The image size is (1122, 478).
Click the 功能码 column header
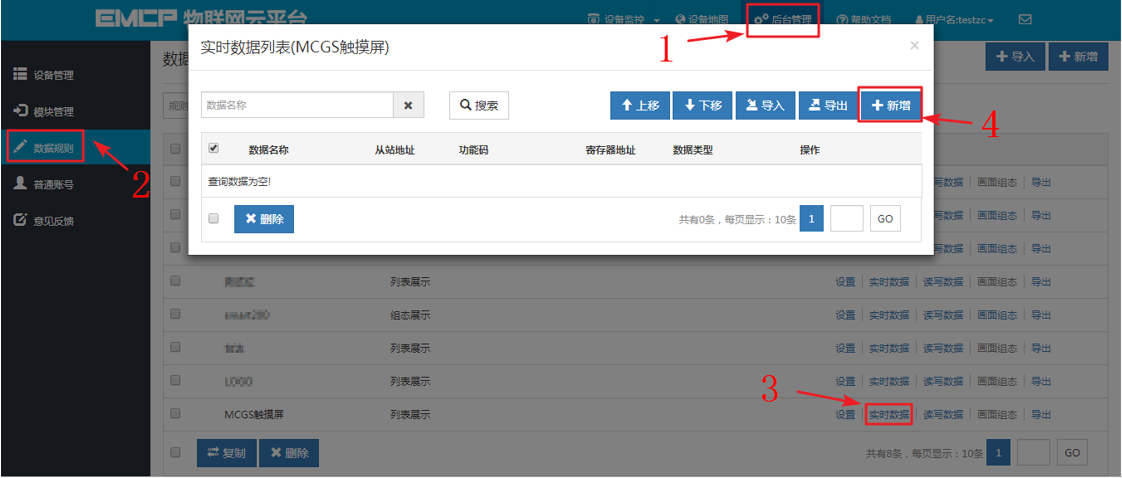coord(473,150)
